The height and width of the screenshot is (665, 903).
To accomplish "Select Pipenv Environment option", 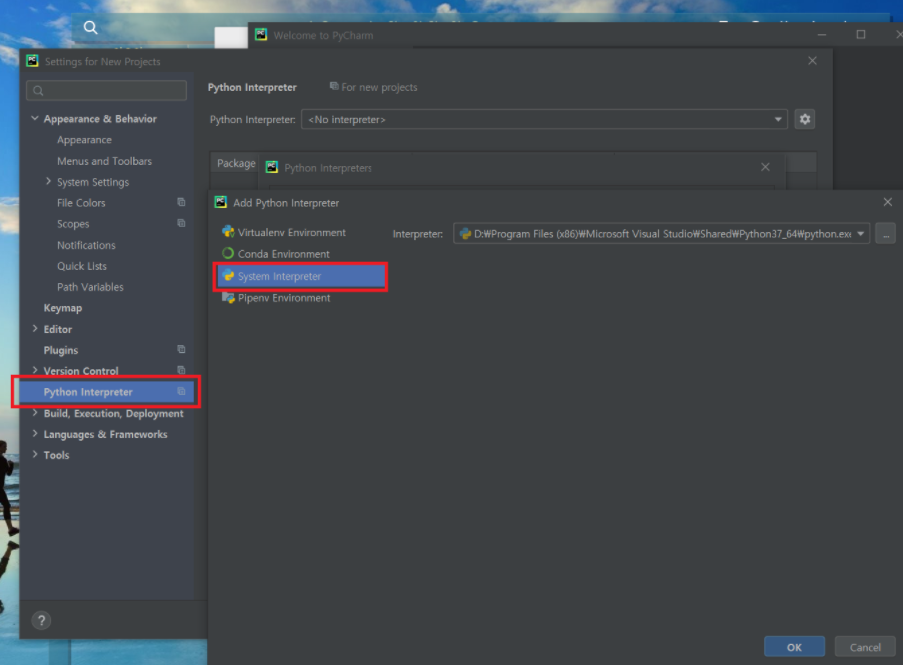I will (284, 298).
